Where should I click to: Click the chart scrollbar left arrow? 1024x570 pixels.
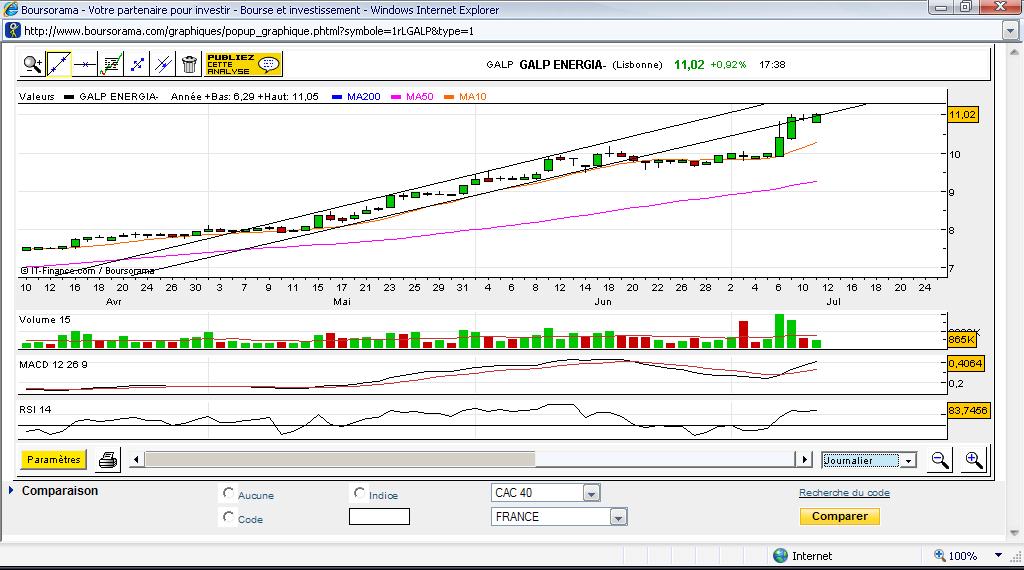click(x=136, y=460)
